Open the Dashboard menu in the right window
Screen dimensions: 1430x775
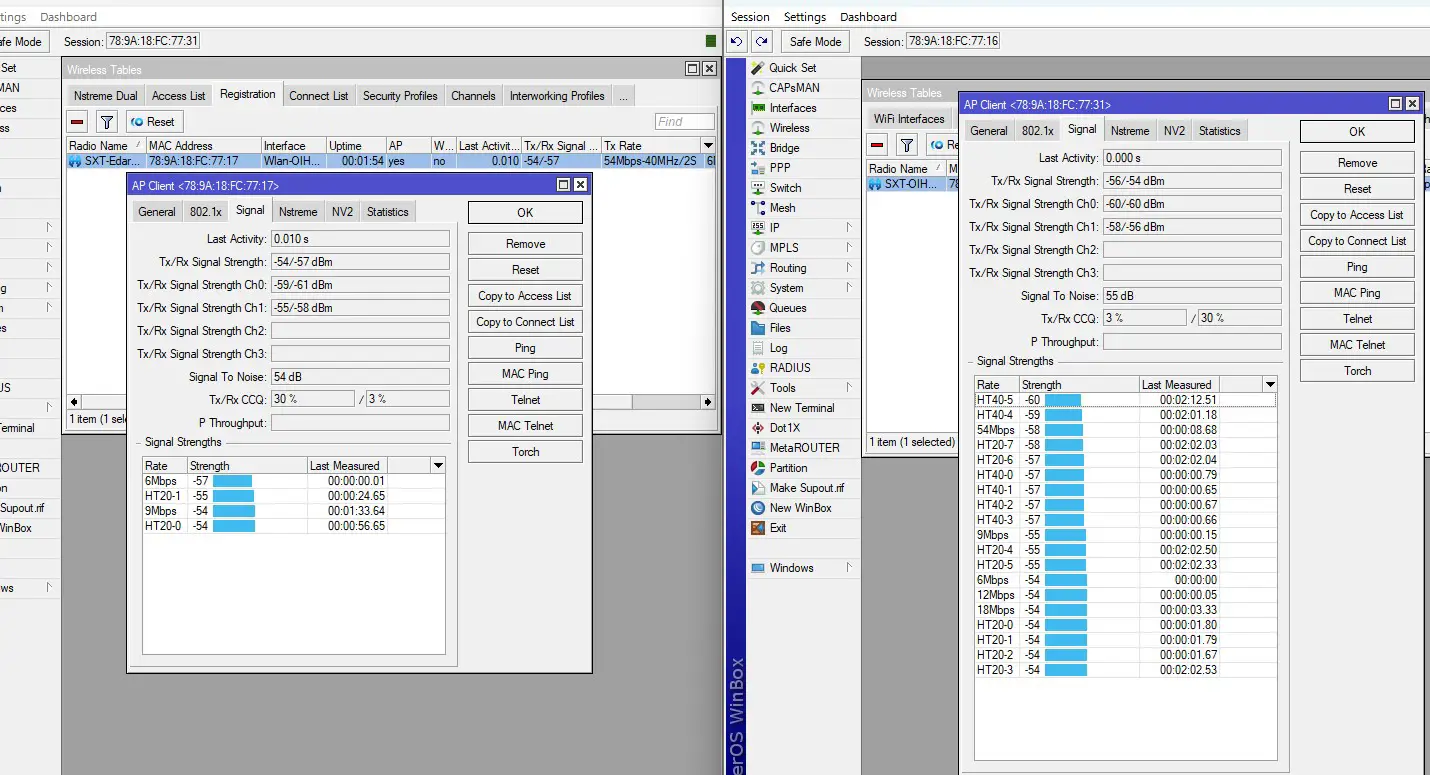click(x=868, y=17)
